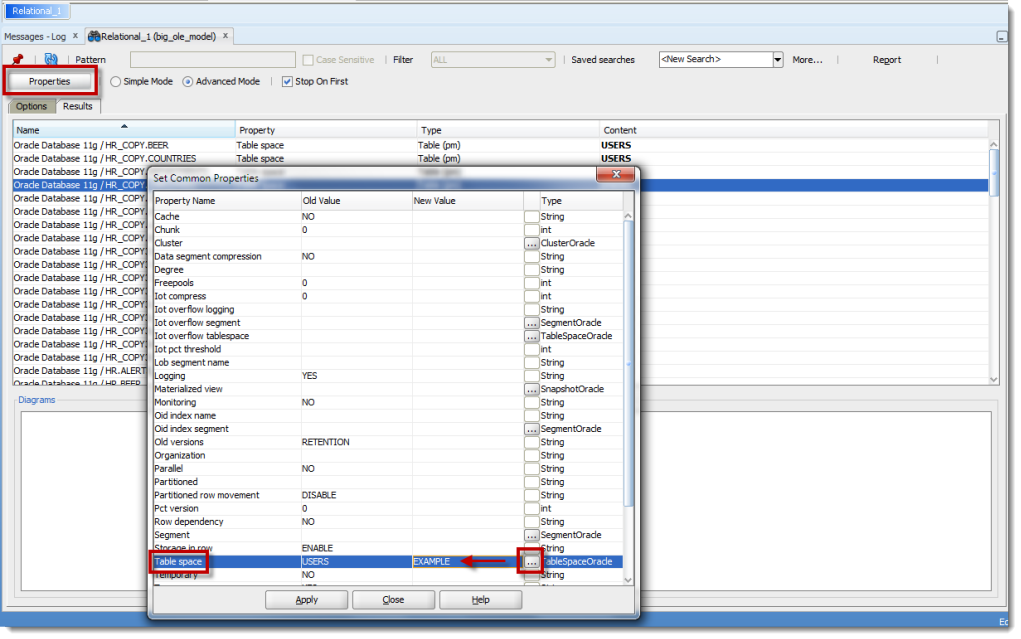The height and width of the screenshot is (639, 1021).
Task: Open the Materialized view browse ellipsis
Action: [x=533, y=389]
